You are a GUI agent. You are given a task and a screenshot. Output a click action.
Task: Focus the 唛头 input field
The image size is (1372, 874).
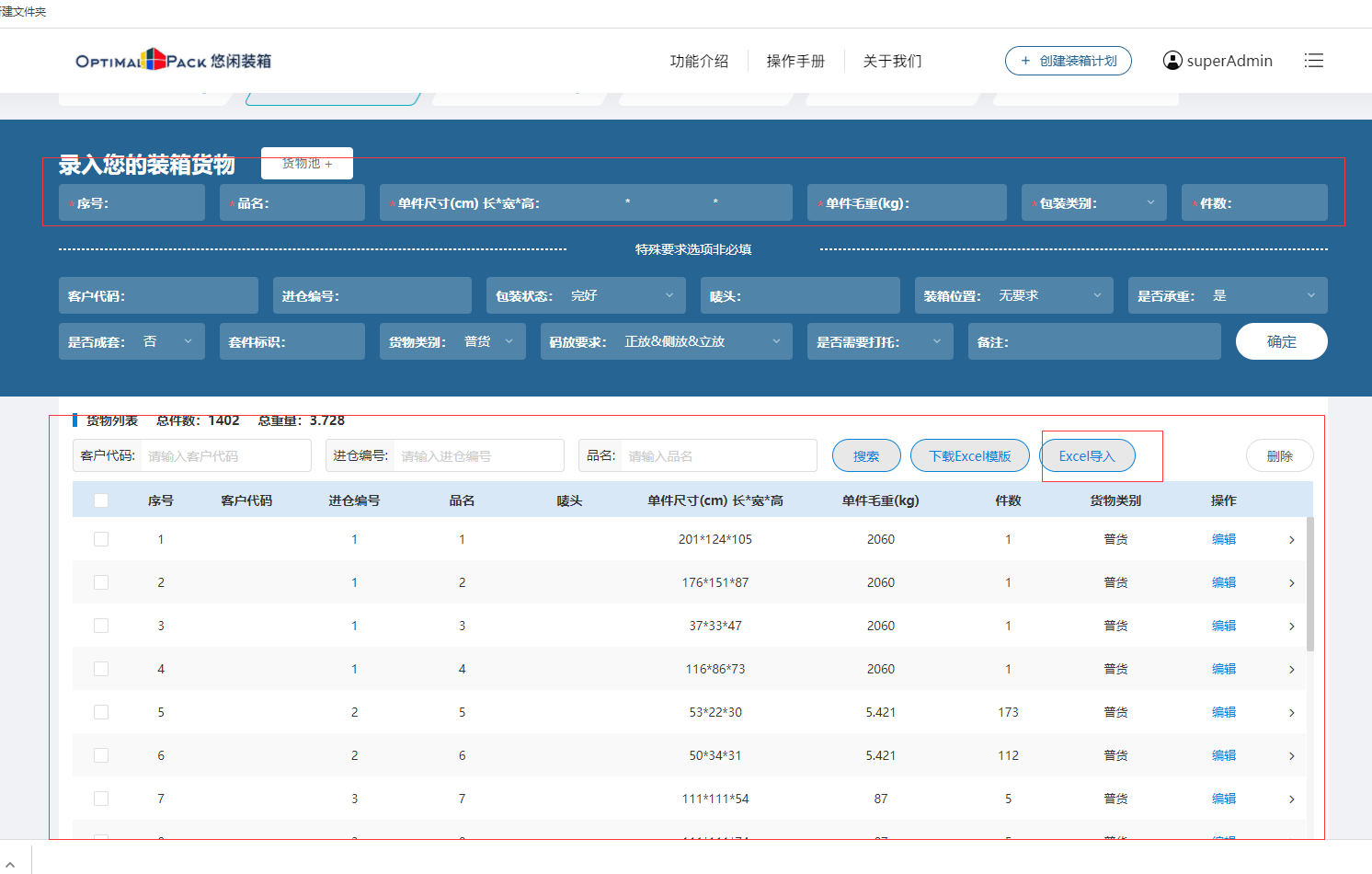[800, 295]
